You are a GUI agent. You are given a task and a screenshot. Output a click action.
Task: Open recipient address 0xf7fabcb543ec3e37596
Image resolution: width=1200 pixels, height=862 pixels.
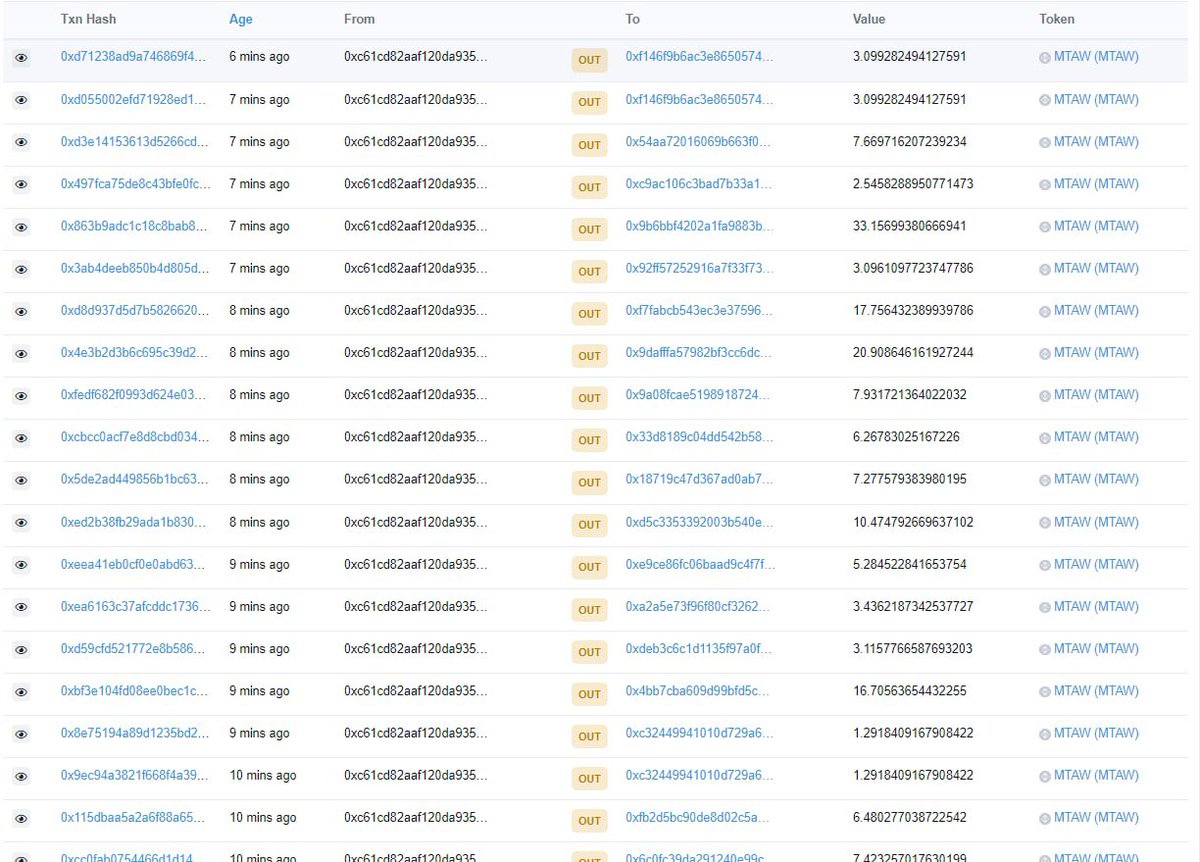pos(699,311)
